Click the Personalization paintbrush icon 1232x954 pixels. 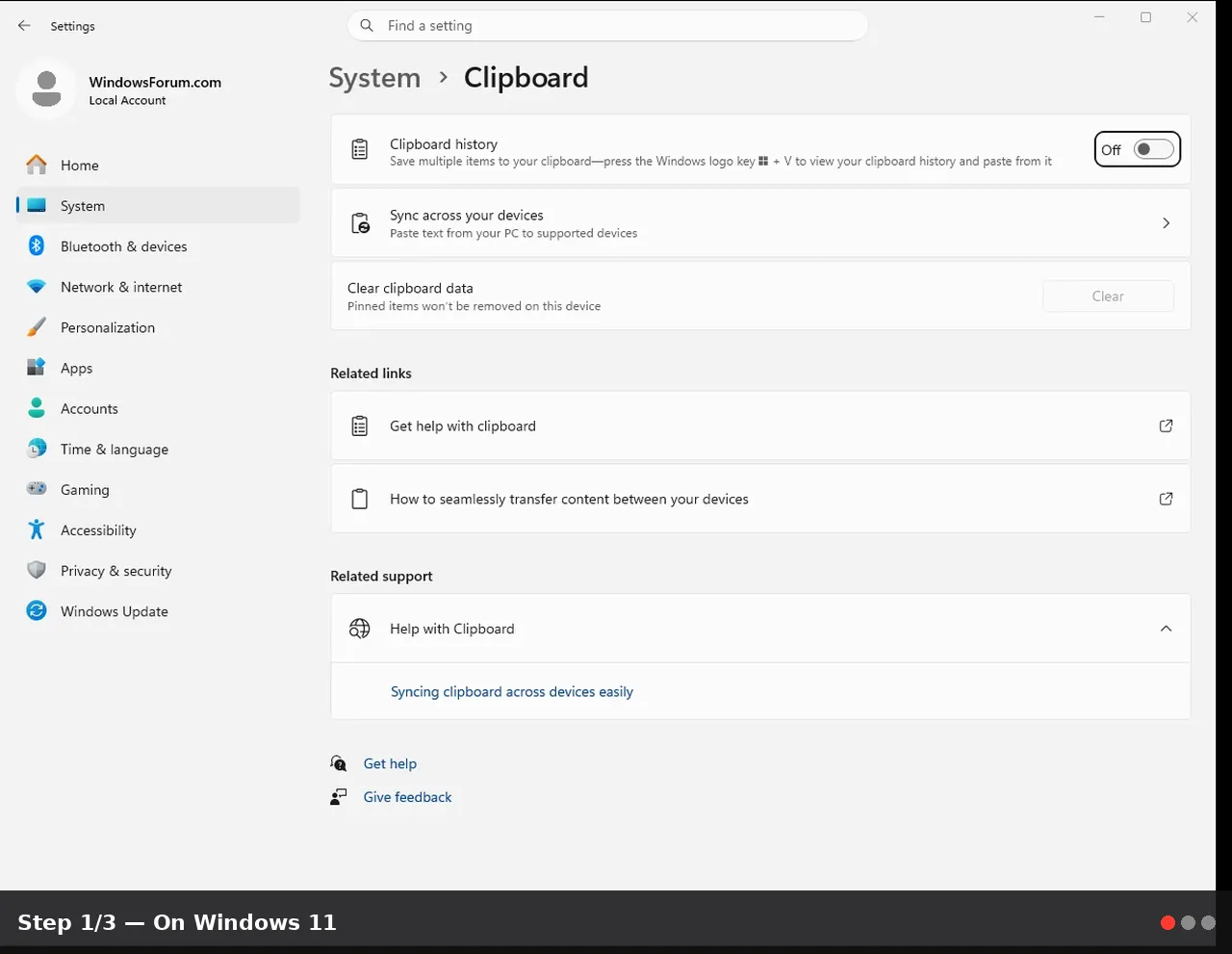pyautogui.click(x=37, y=327)
